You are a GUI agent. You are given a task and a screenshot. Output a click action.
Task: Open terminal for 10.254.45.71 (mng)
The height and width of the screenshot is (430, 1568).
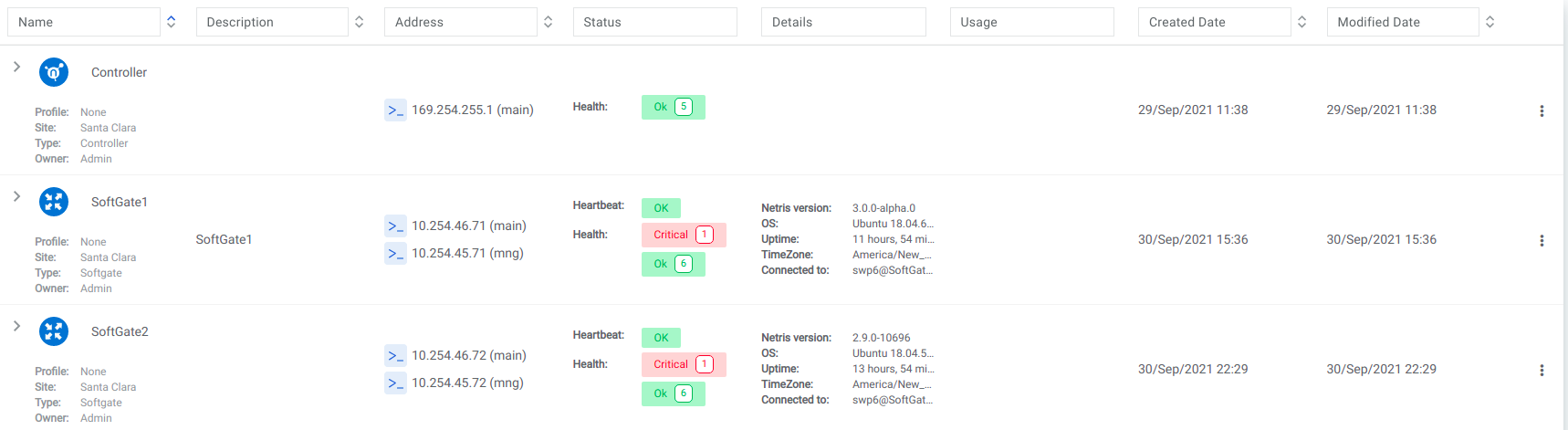[x=395, y=253]
